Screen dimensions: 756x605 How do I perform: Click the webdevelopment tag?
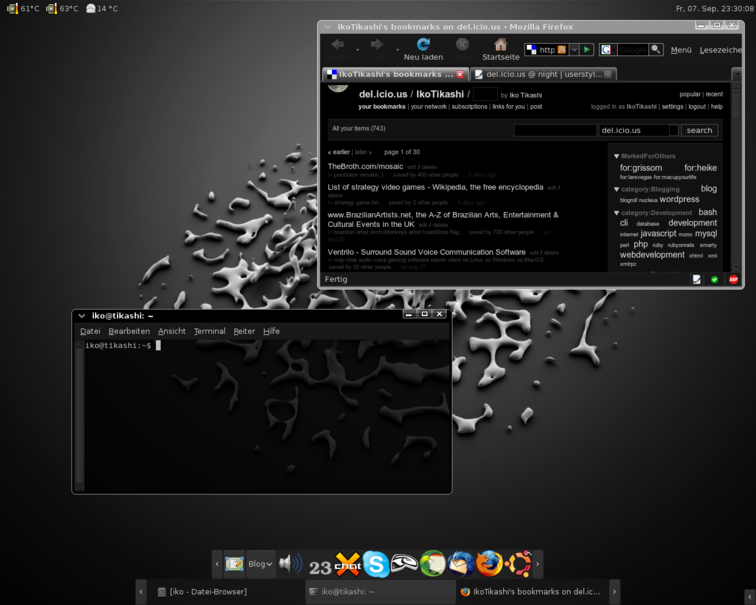pyautogui.click(x=652, y=255)
